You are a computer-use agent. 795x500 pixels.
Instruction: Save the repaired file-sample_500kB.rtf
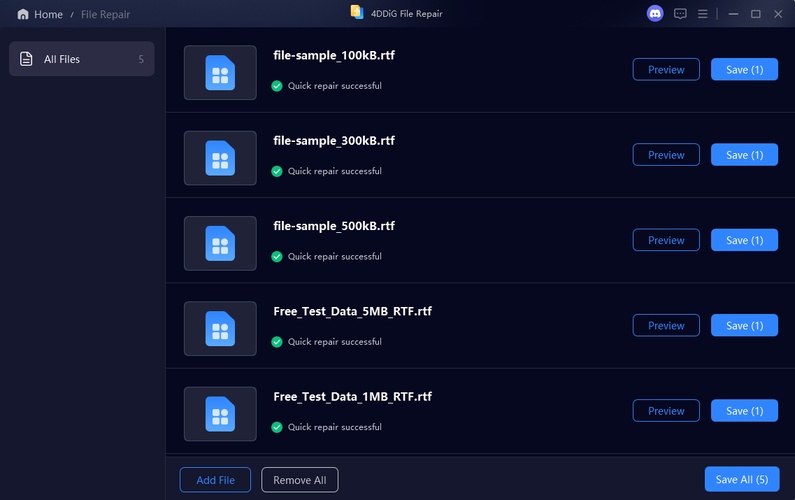click(744, 240)
